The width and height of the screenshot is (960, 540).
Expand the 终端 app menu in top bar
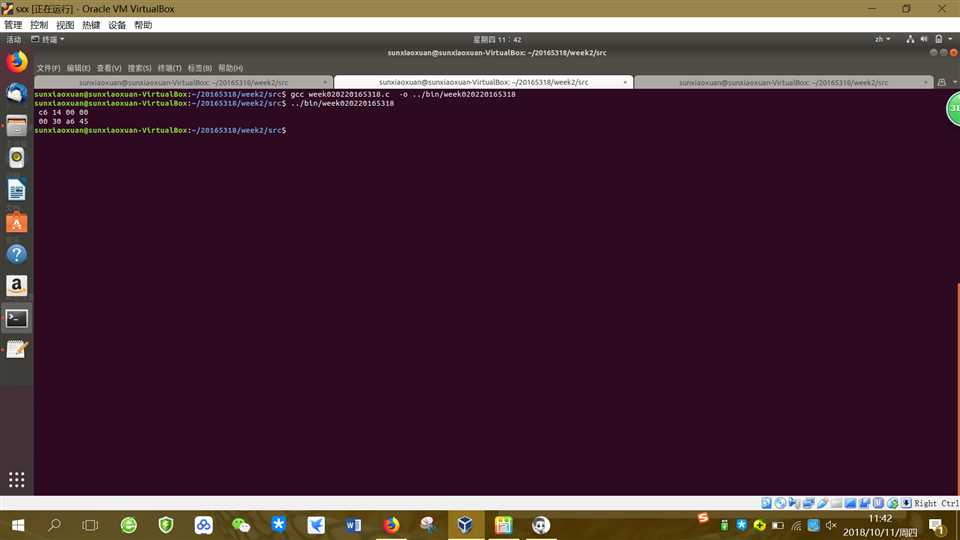click(x=48, y=39)
